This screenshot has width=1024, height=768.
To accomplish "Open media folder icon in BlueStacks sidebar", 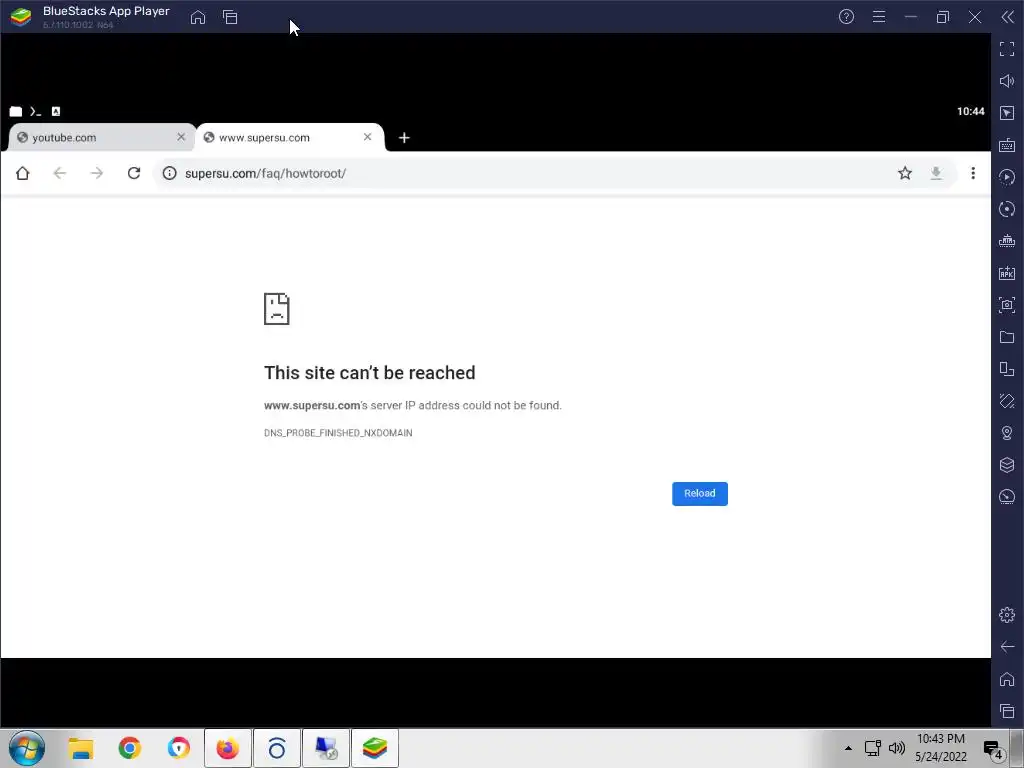I will pos(1007,337).
